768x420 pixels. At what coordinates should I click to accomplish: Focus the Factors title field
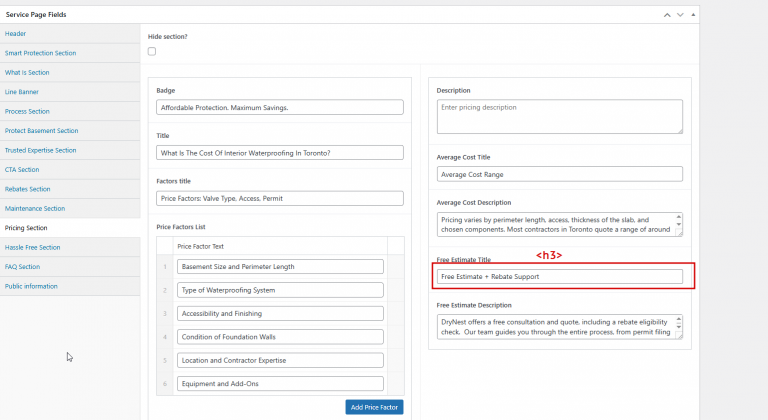click(279, 198)
